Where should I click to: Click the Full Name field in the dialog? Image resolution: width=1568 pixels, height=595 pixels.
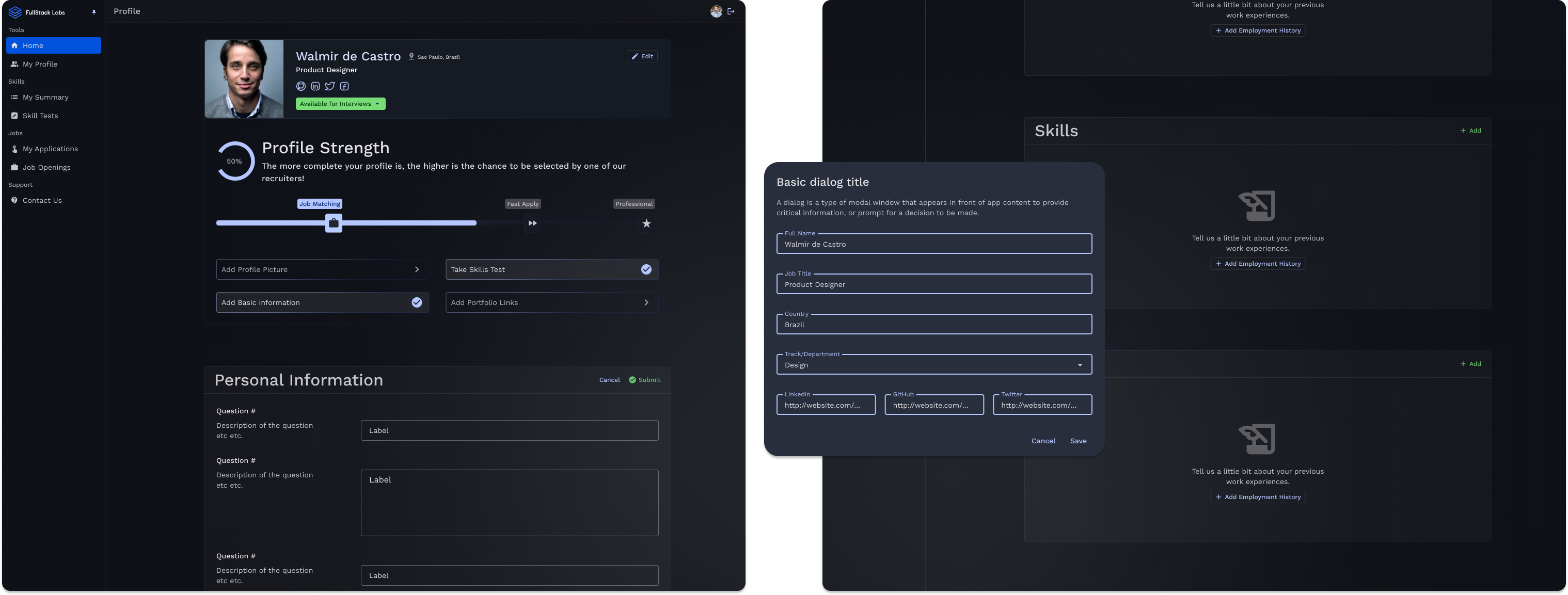point(934,244)
